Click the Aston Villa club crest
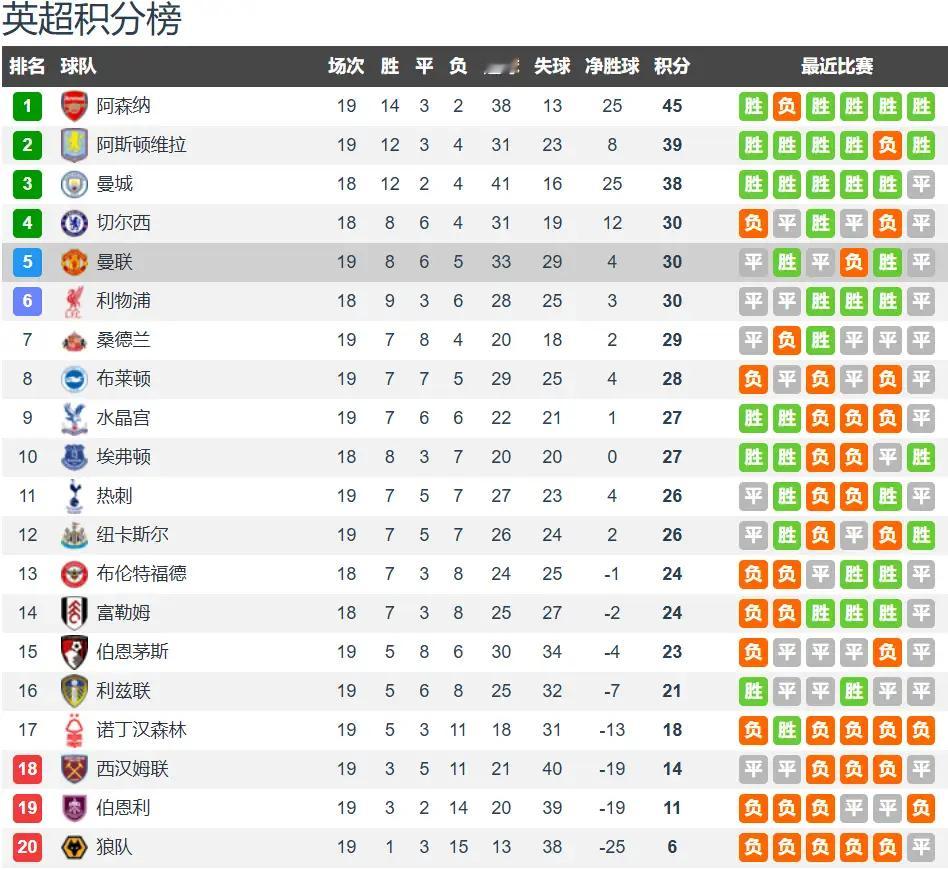The width and height of the screenshot is (948, 870). (74, 145)
